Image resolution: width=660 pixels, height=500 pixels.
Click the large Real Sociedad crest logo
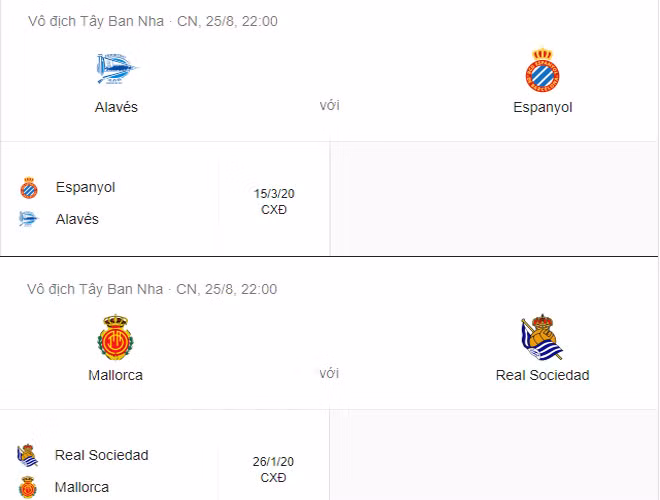pos(542,337)
